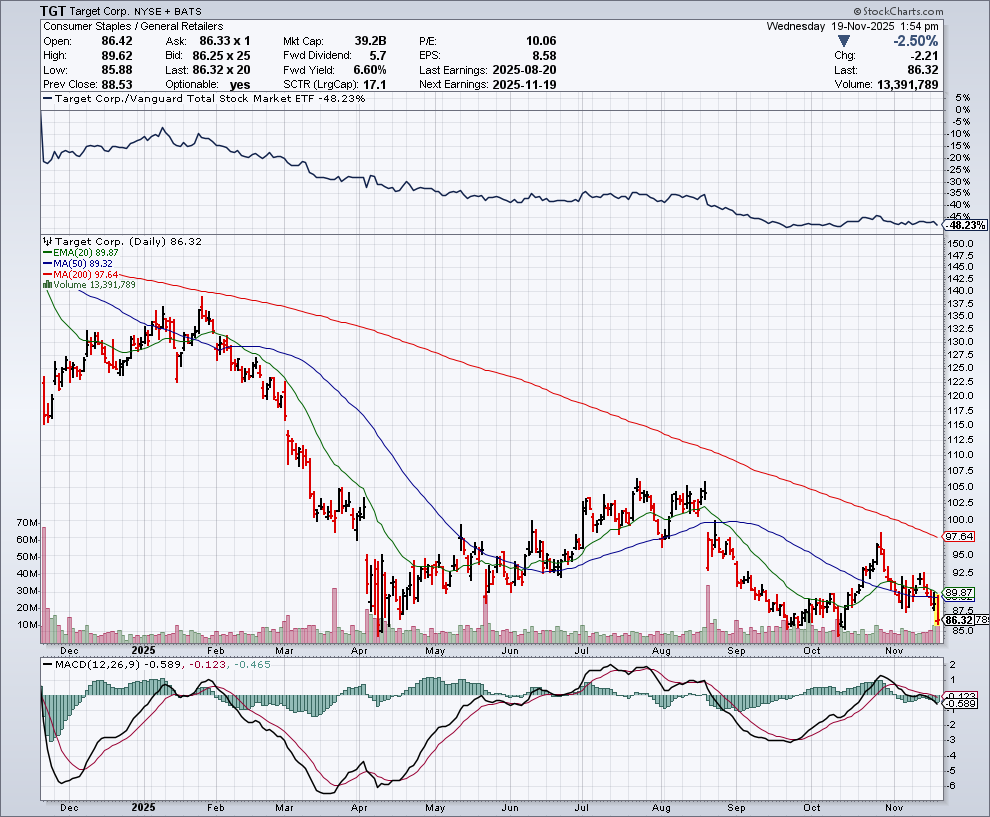Click the 97.64 MA(200) price flag
The width and height of the screenshot is (990, 817).
[x=959, y=536]
